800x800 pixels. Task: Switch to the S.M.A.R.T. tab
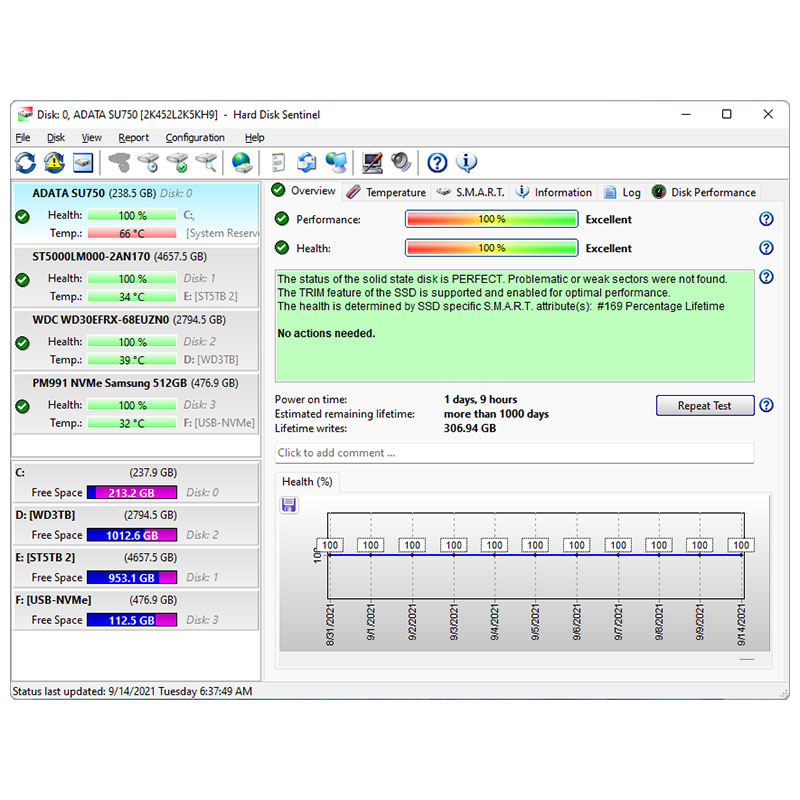470,192
